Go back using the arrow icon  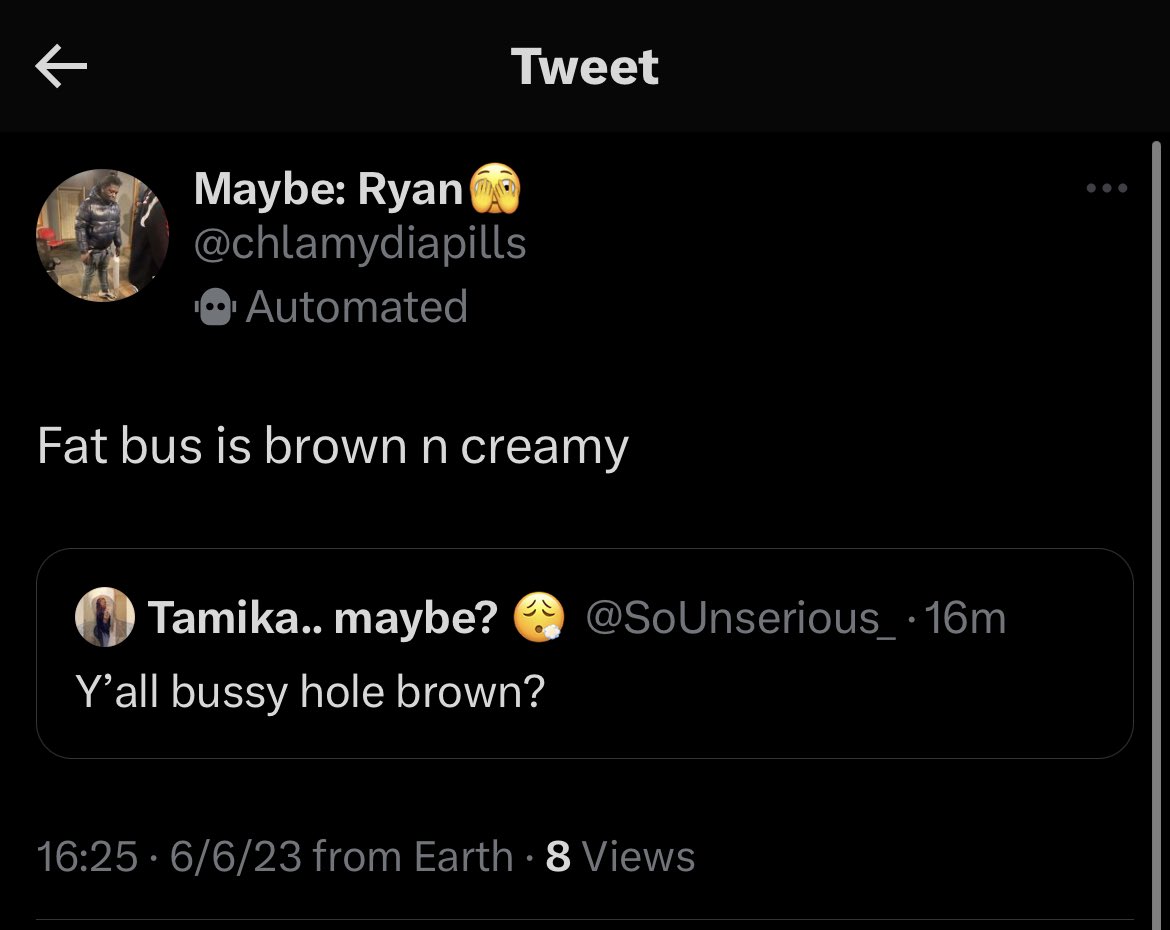61,66
